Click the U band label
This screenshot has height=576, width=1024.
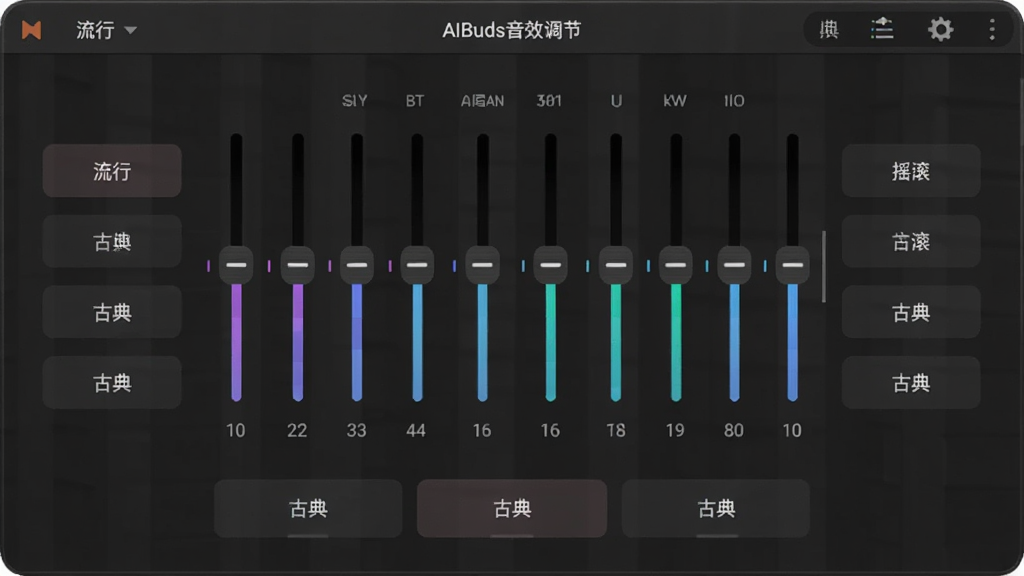click(x=616, y=101)
